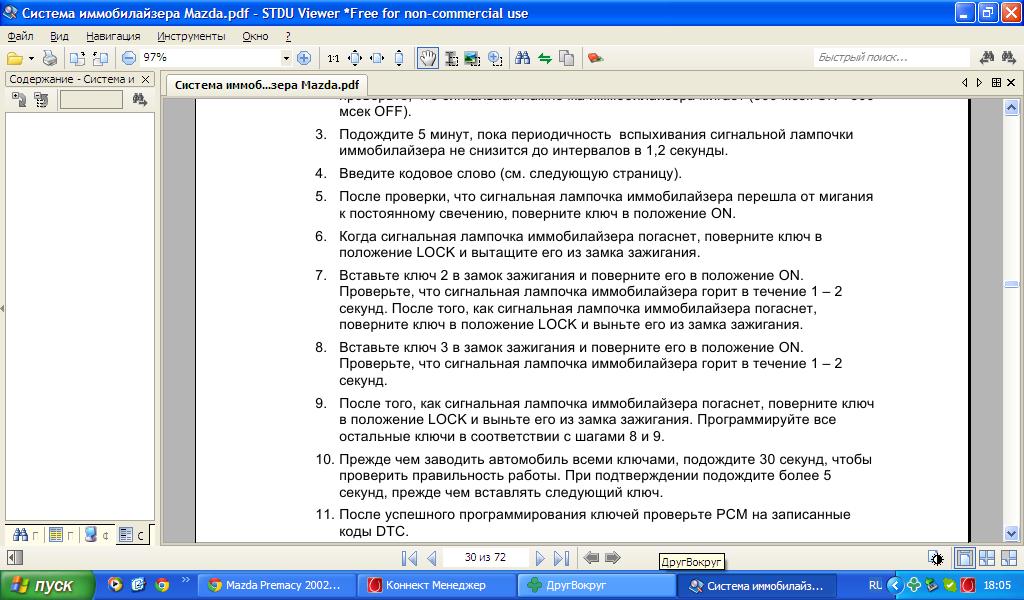
Task: Click the vertical scrollbar up arrow
Action: 1012,108
